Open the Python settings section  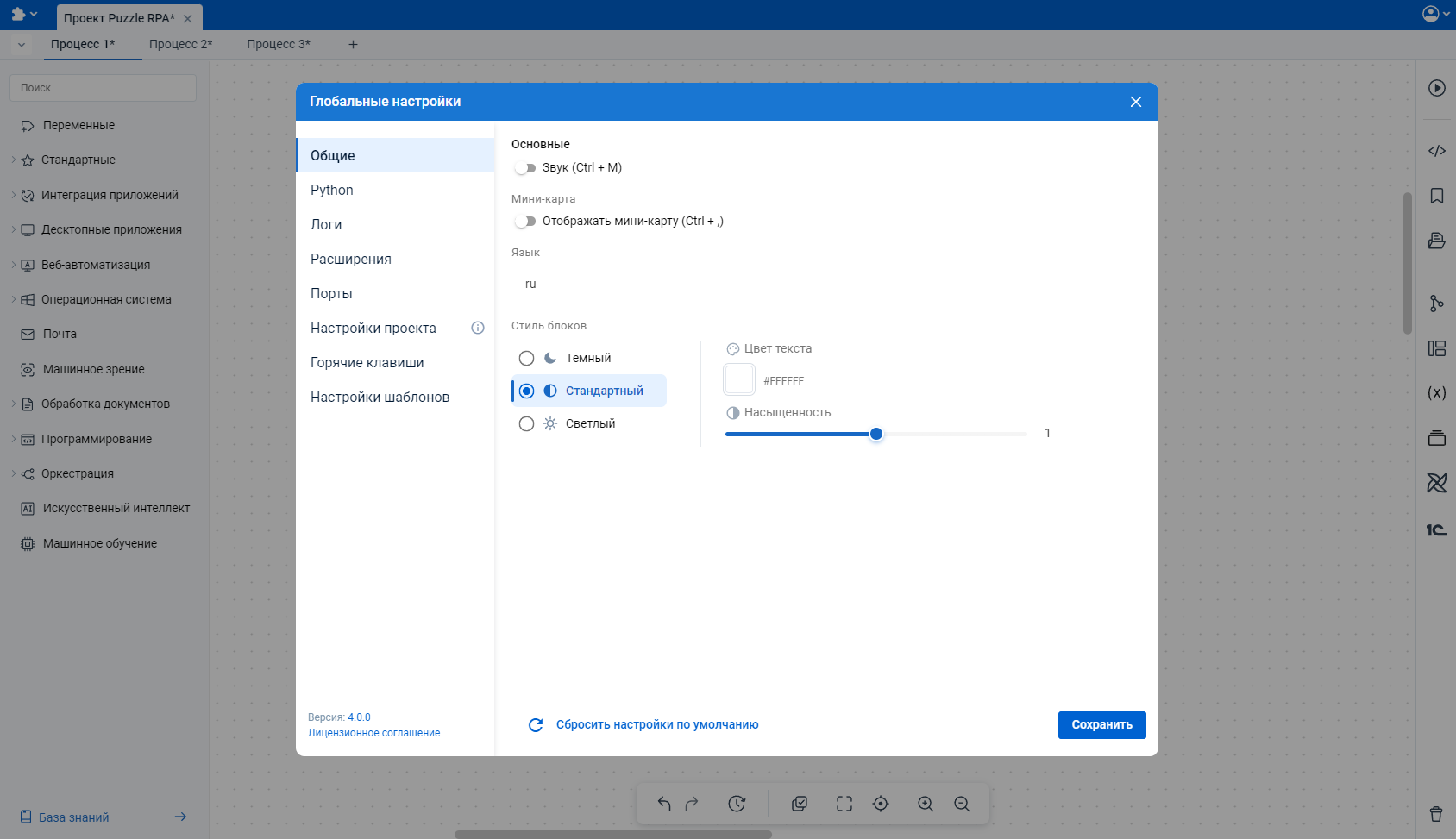click(x=395, y=190)
